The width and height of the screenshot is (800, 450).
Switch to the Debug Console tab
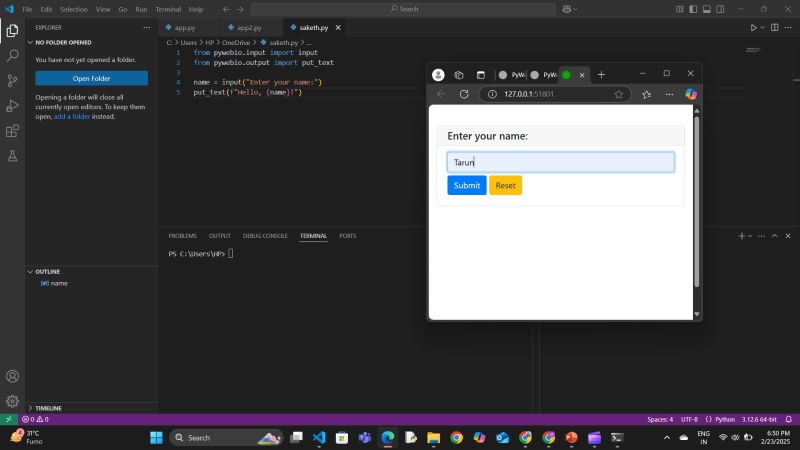tap(265, 236)
